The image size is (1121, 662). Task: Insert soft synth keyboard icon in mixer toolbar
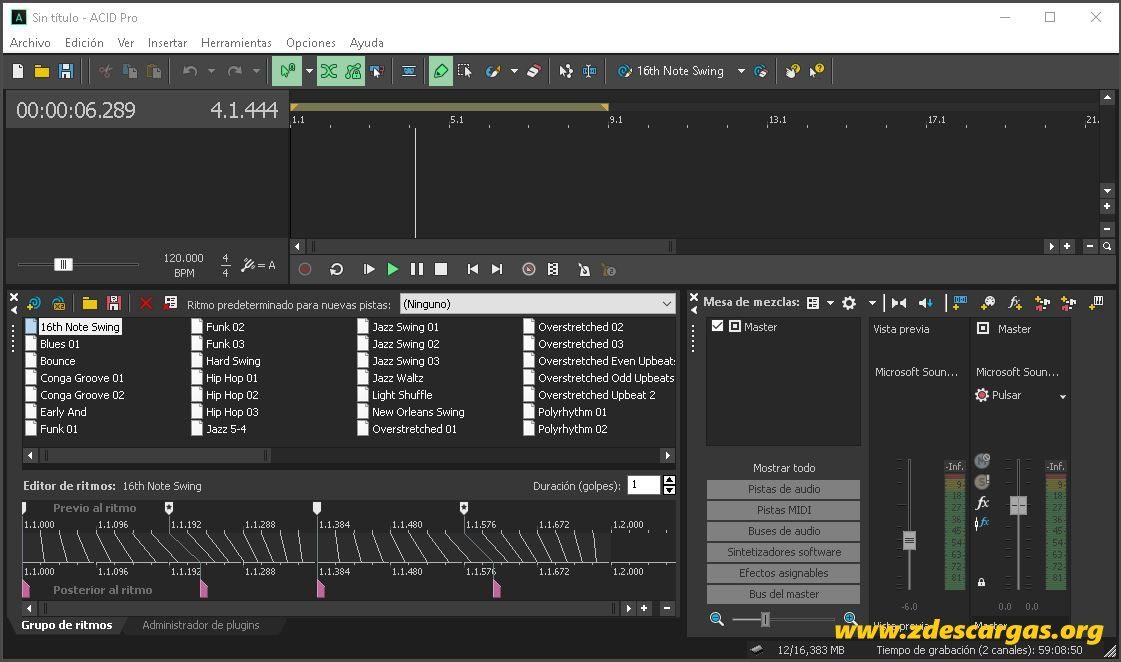pyautogui.click(x=1096, y=302)
